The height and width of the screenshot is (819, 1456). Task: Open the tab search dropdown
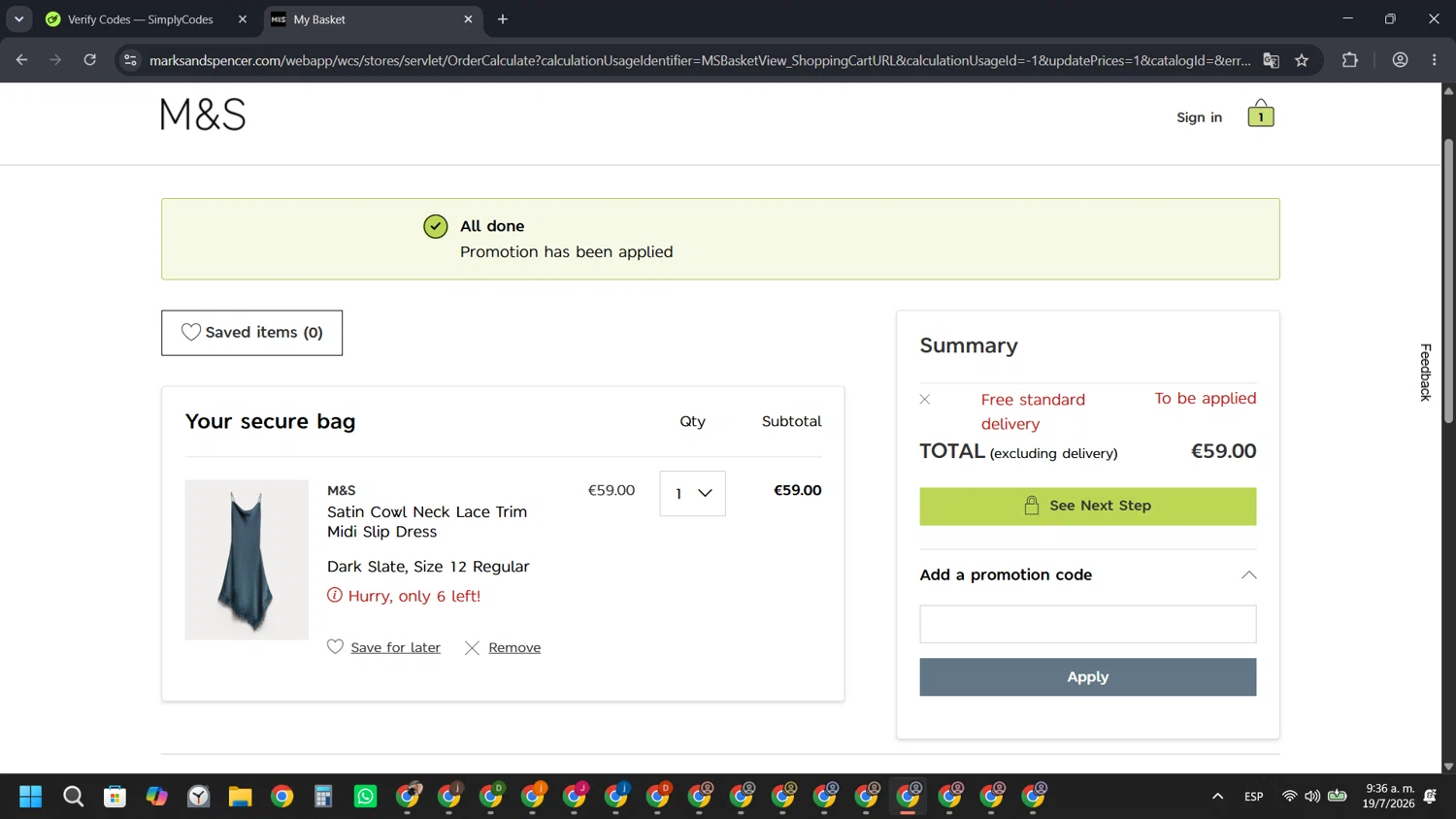point(18,19)
